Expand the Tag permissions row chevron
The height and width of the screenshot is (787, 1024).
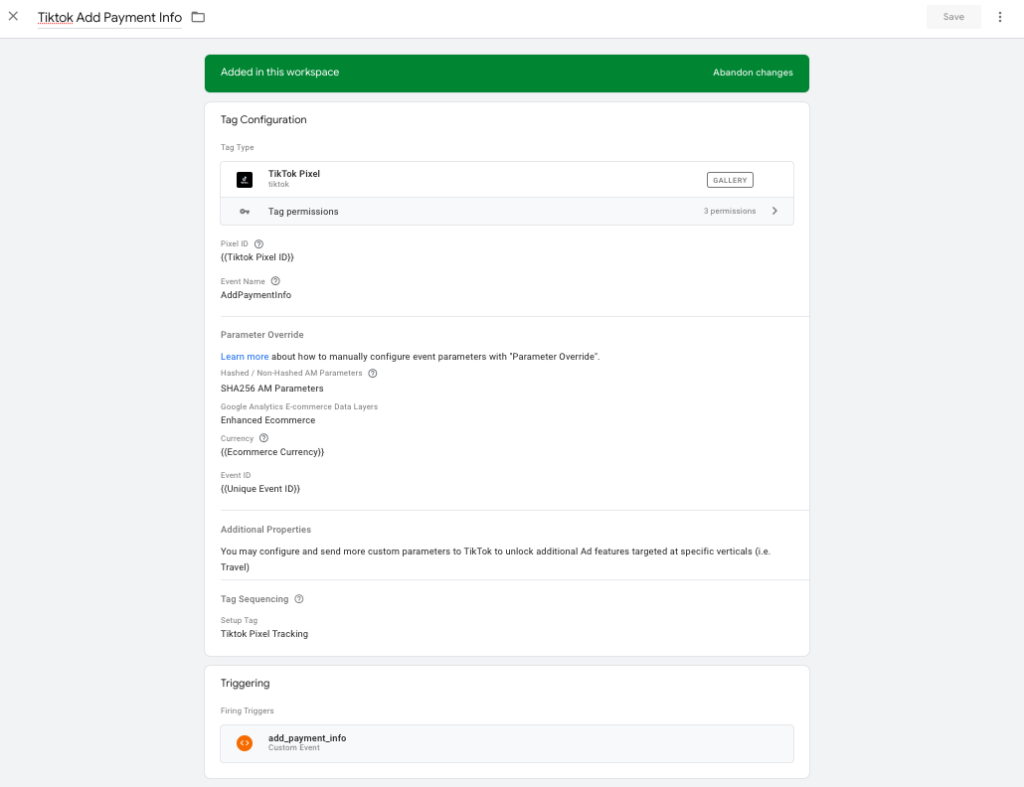coord(775,211)
